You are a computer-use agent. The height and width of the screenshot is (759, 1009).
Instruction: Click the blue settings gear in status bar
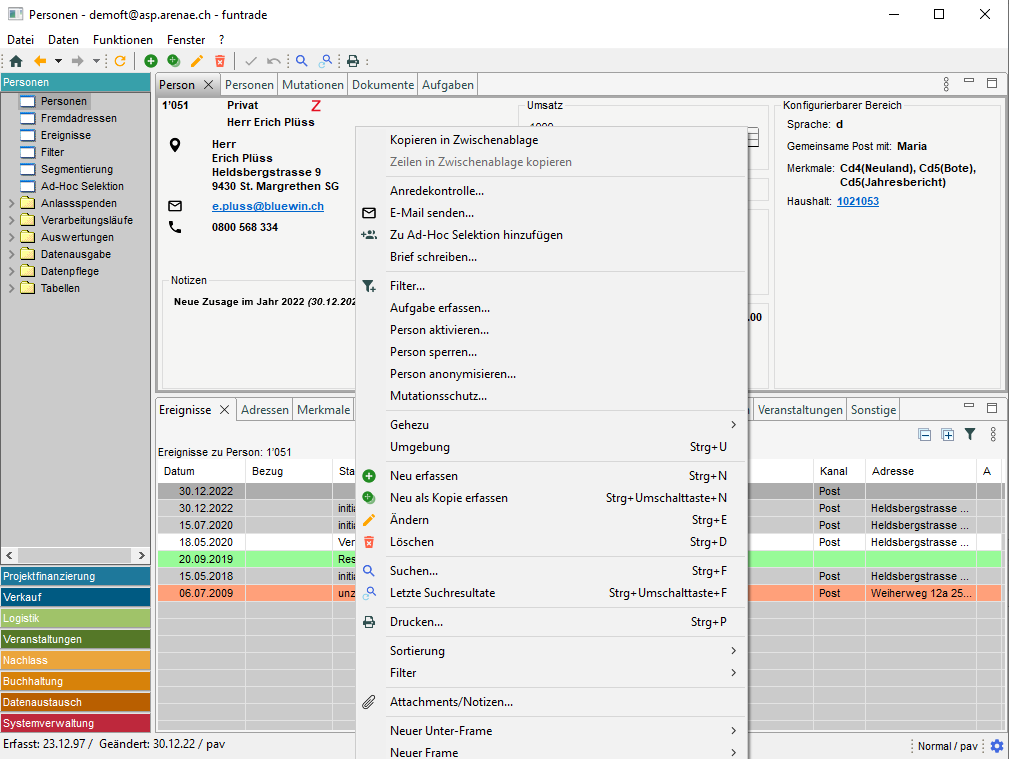click(x=996, y=746)
